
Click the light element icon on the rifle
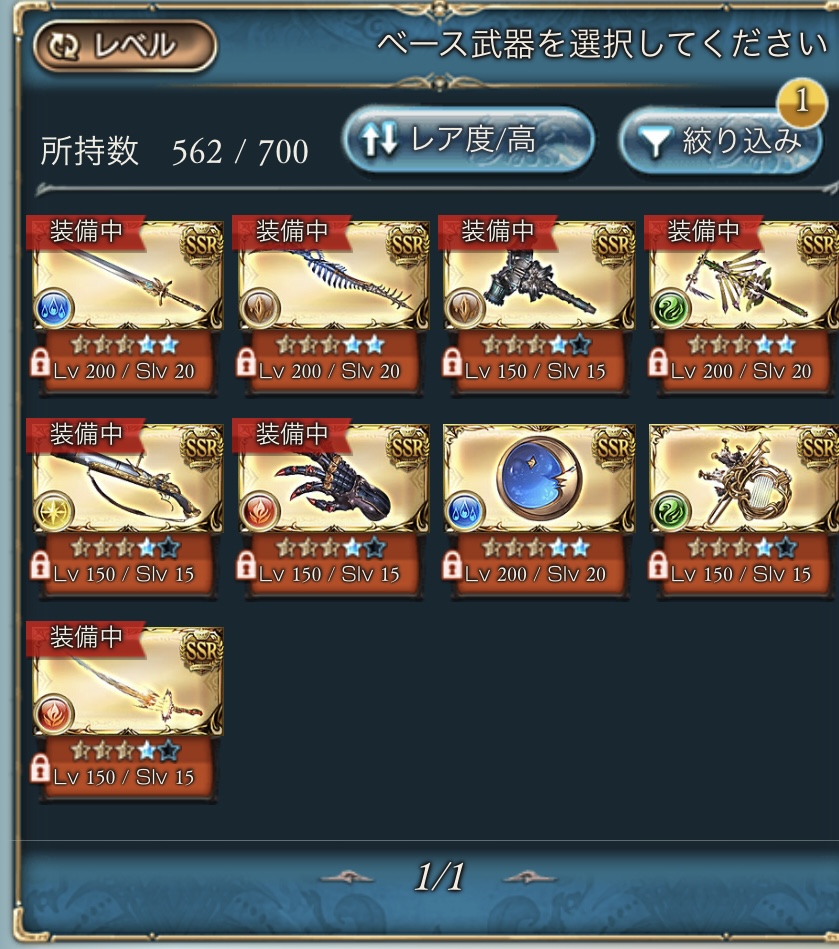[54, 511]
